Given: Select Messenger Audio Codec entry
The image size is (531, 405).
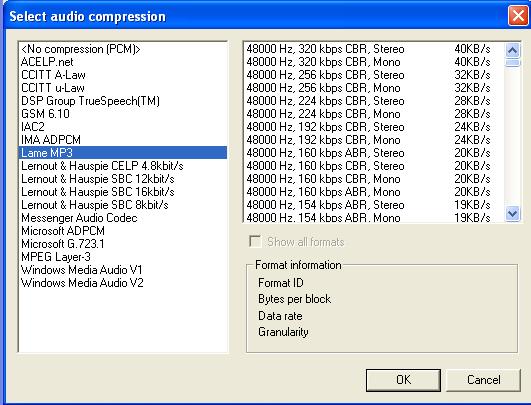Looking at the screenshot, I should (123, 218).
